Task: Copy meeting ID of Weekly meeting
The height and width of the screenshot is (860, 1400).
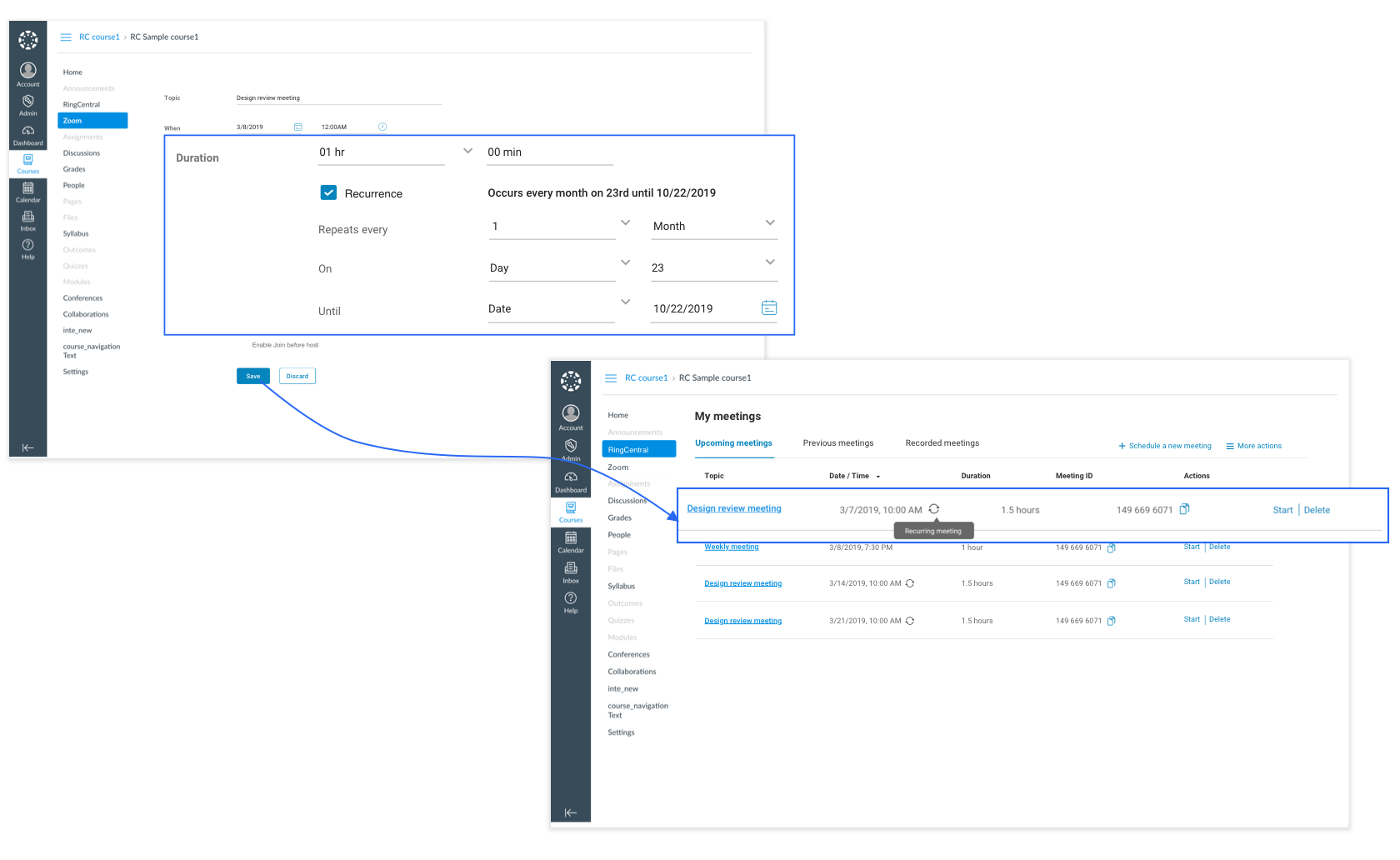Action: pyautogui.click(x=1112, y=547)
